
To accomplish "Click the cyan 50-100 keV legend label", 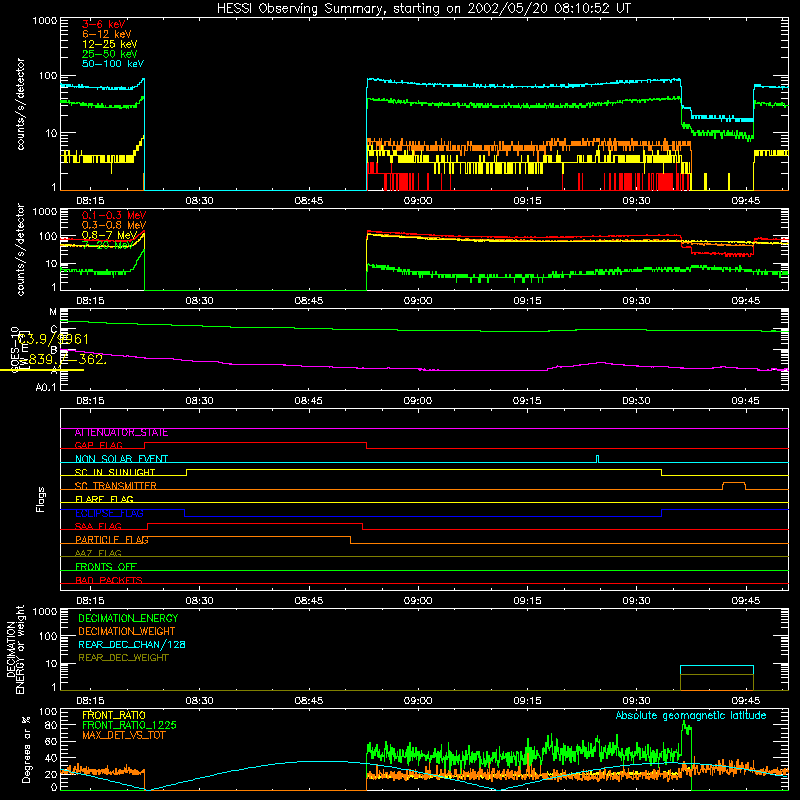I will tap(113, 64).
